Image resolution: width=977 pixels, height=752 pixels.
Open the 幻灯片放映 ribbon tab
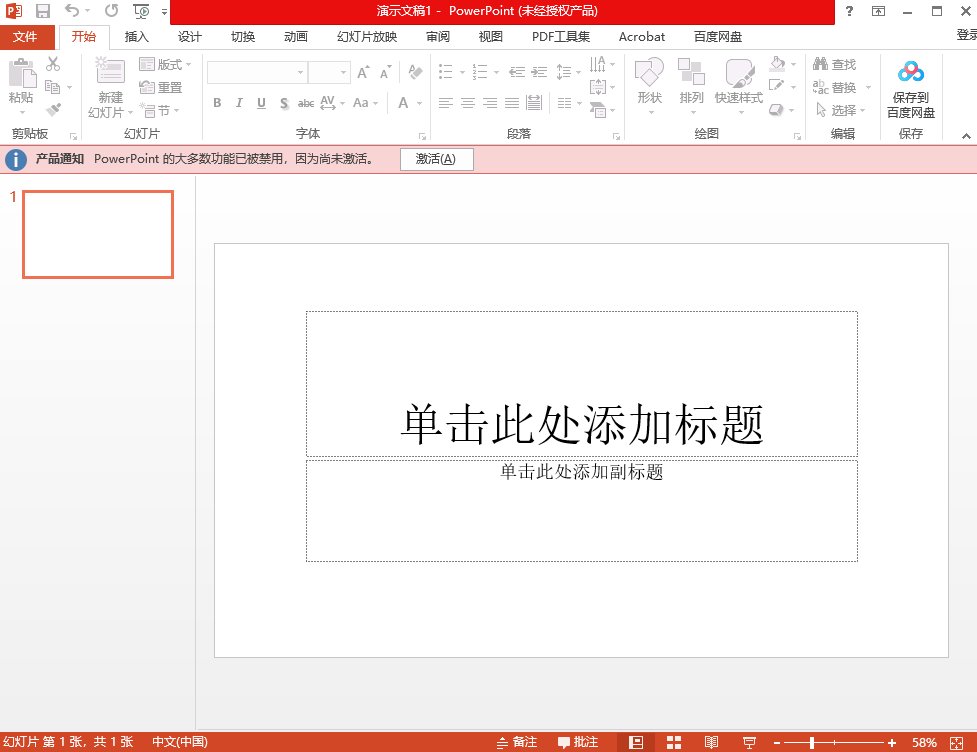click(x=366, y=37)
